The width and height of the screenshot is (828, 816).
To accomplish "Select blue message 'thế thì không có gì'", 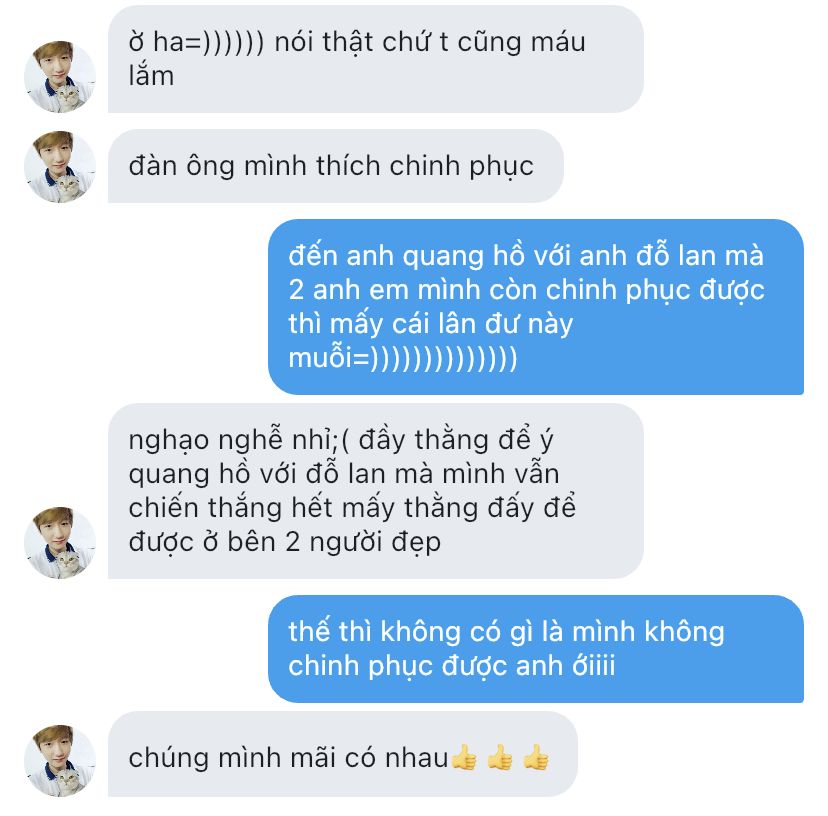I will [536, 649].
